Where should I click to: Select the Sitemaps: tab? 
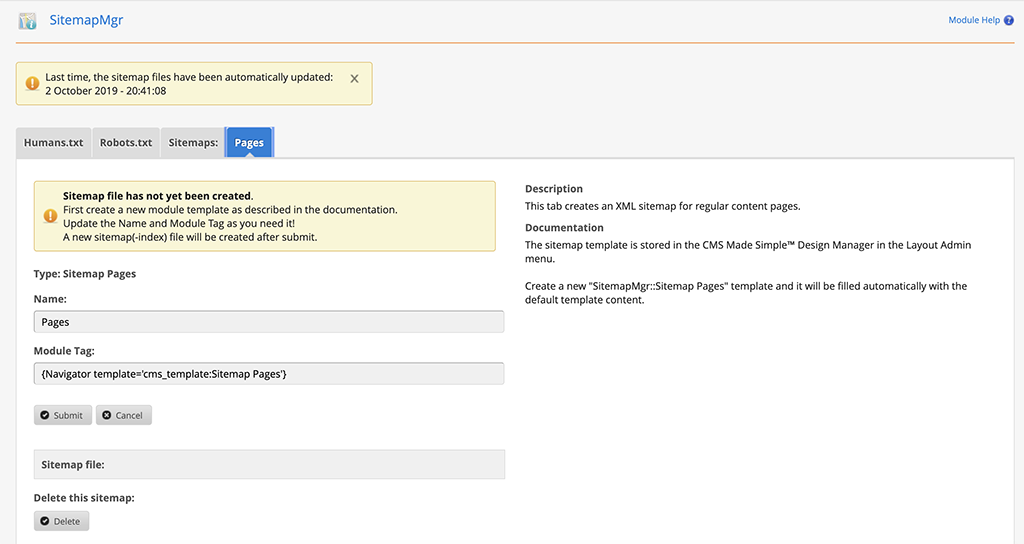193,143
